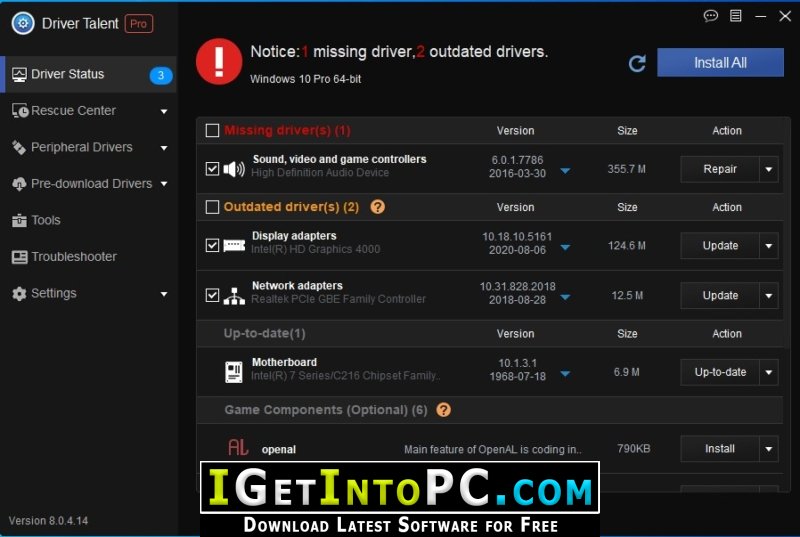Click the Driver Talent logo icon
Image resolution: width=800 pixels, height=537 pixels.
pyautogui.click(x=23, y=23)
